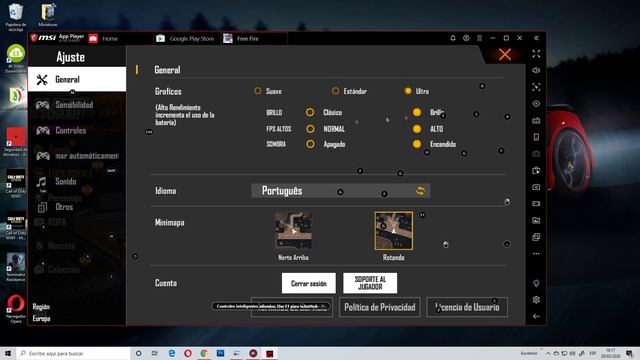The image size is (640, 360).
Task: Open Opera from the taskbar
Action: click(x=188, y=353)
